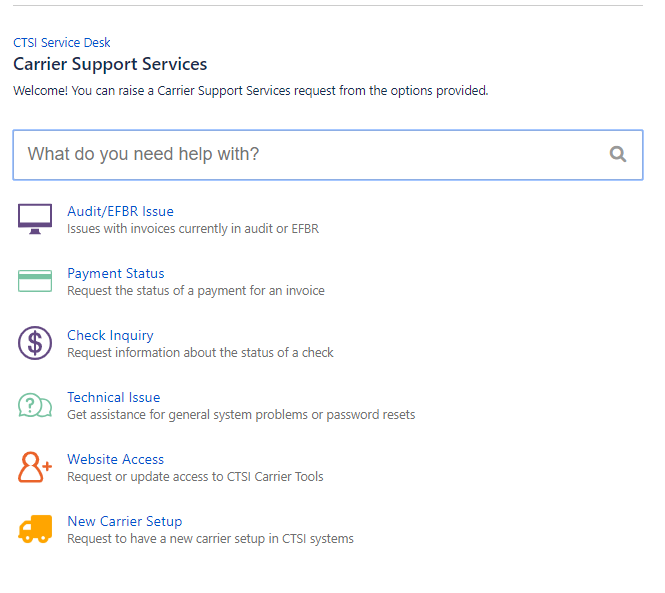The height and width of the screenshot is (593, 665).
Task: Click the dollar sign Check Inquiry icon
Action: [35, 343]
